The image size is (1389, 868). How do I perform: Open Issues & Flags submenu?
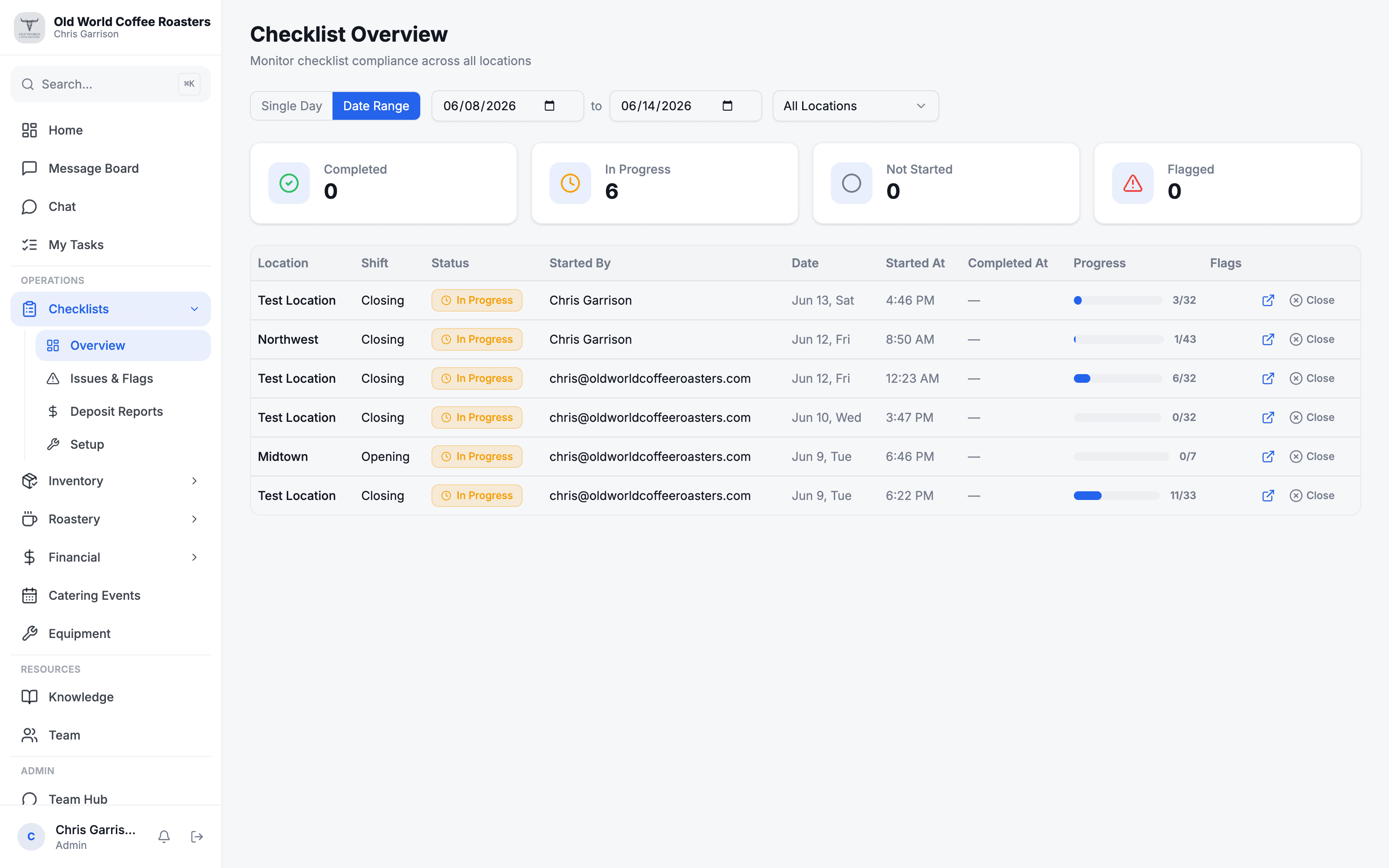click(123, 378)
